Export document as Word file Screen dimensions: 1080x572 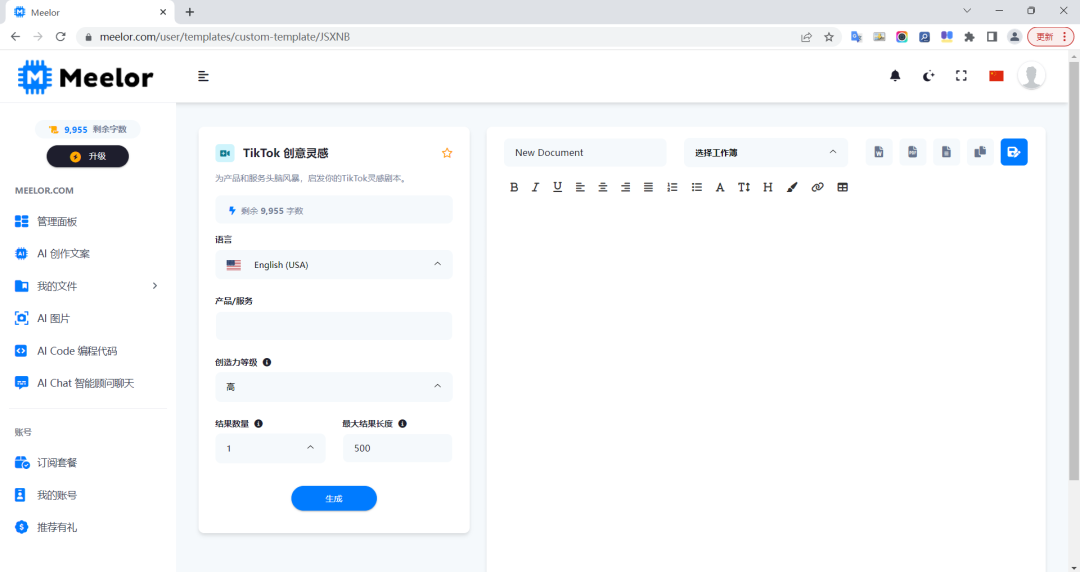(x=879, y=152)
